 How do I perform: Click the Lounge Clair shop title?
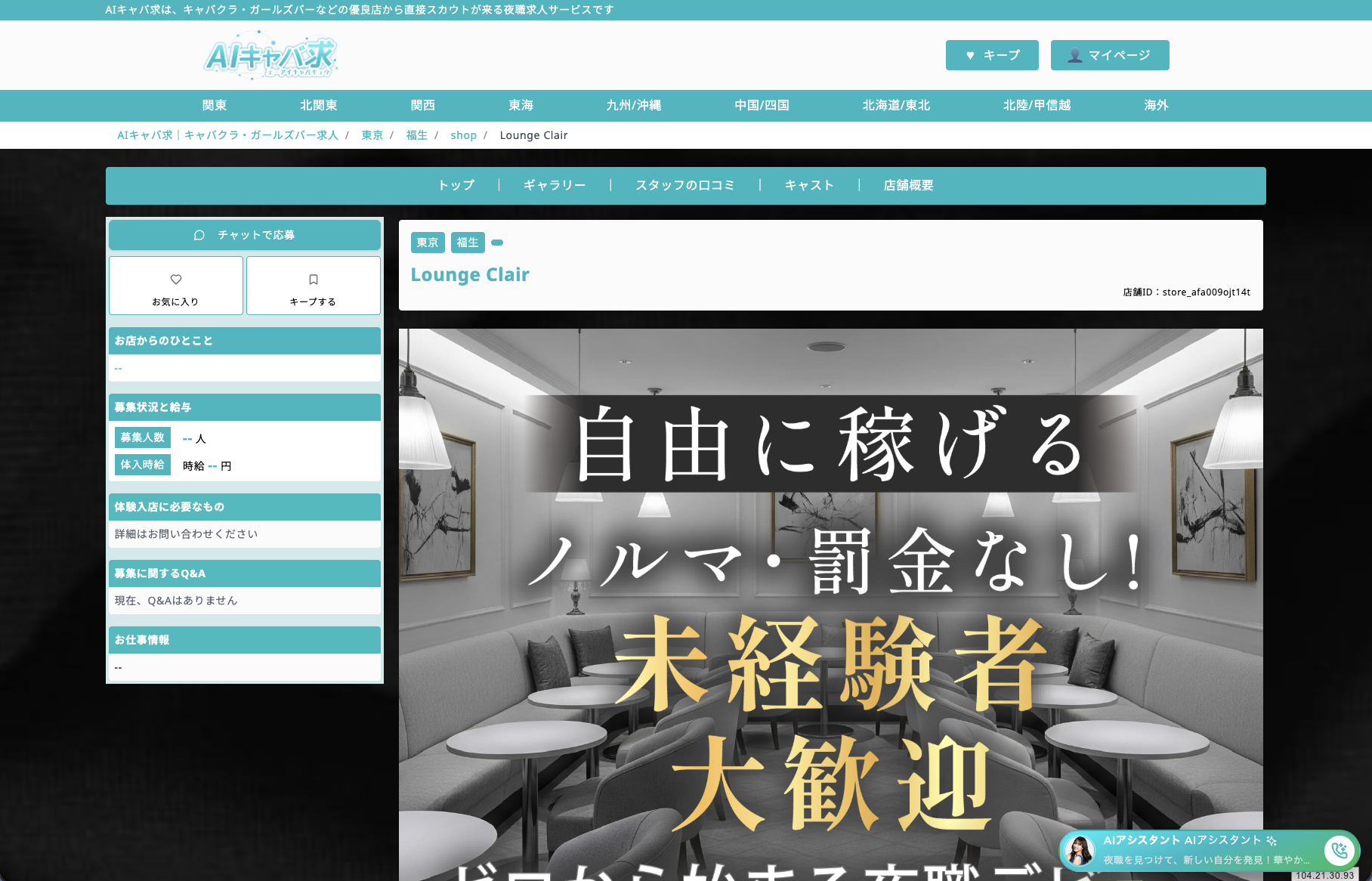(x=470, y=275)
